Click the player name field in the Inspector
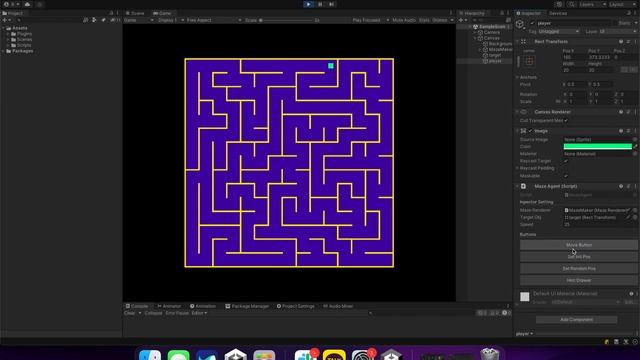This screenshot has width=640, height=360. point(573,23)
